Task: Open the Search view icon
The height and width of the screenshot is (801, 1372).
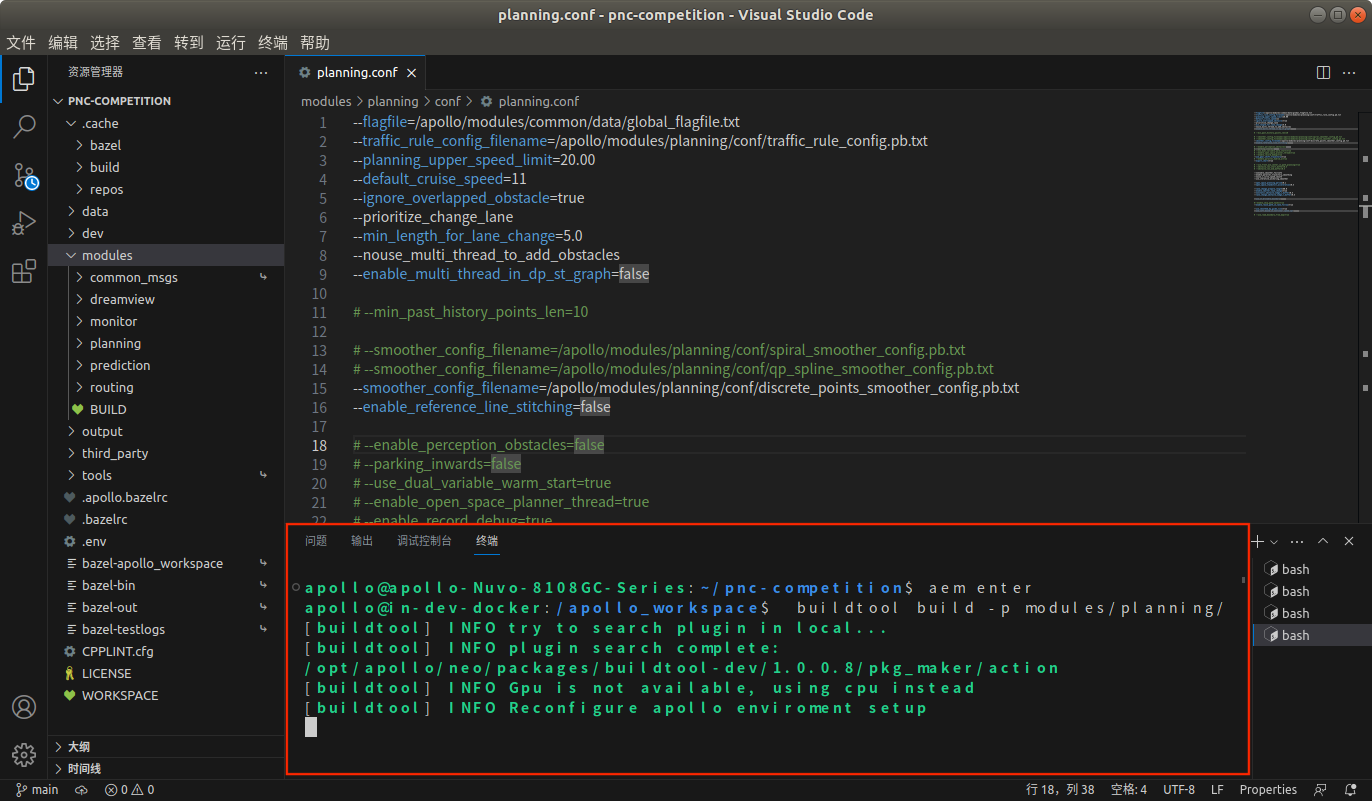Action: pos(24,127)
